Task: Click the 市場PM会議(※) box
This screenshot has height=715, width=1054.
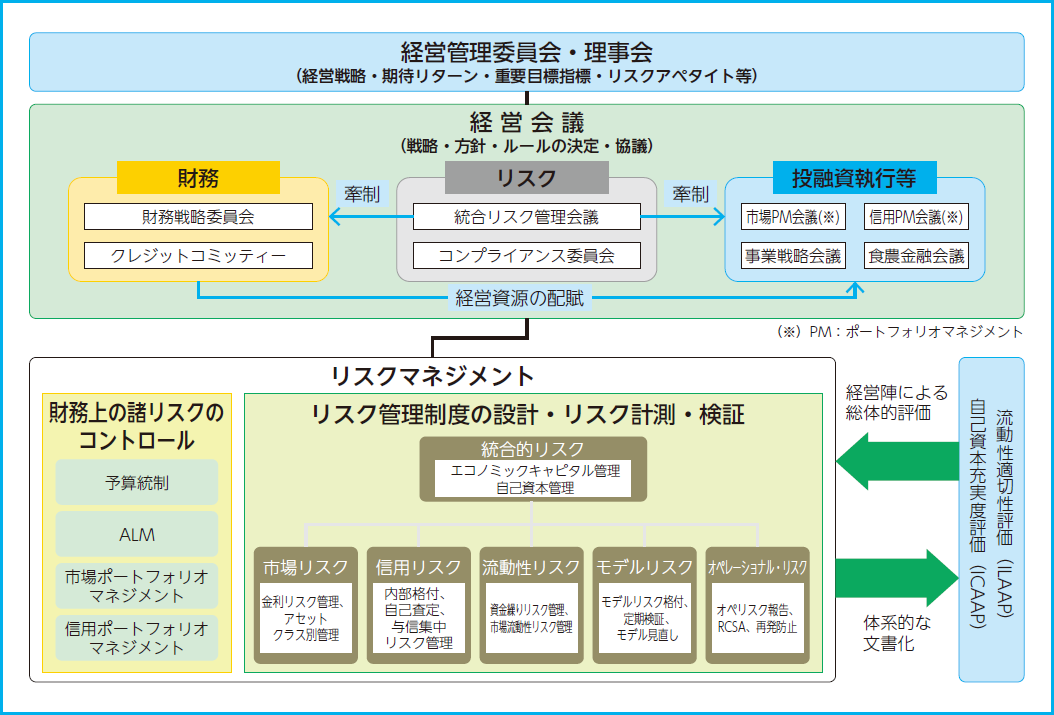Action: pos(793,216)
